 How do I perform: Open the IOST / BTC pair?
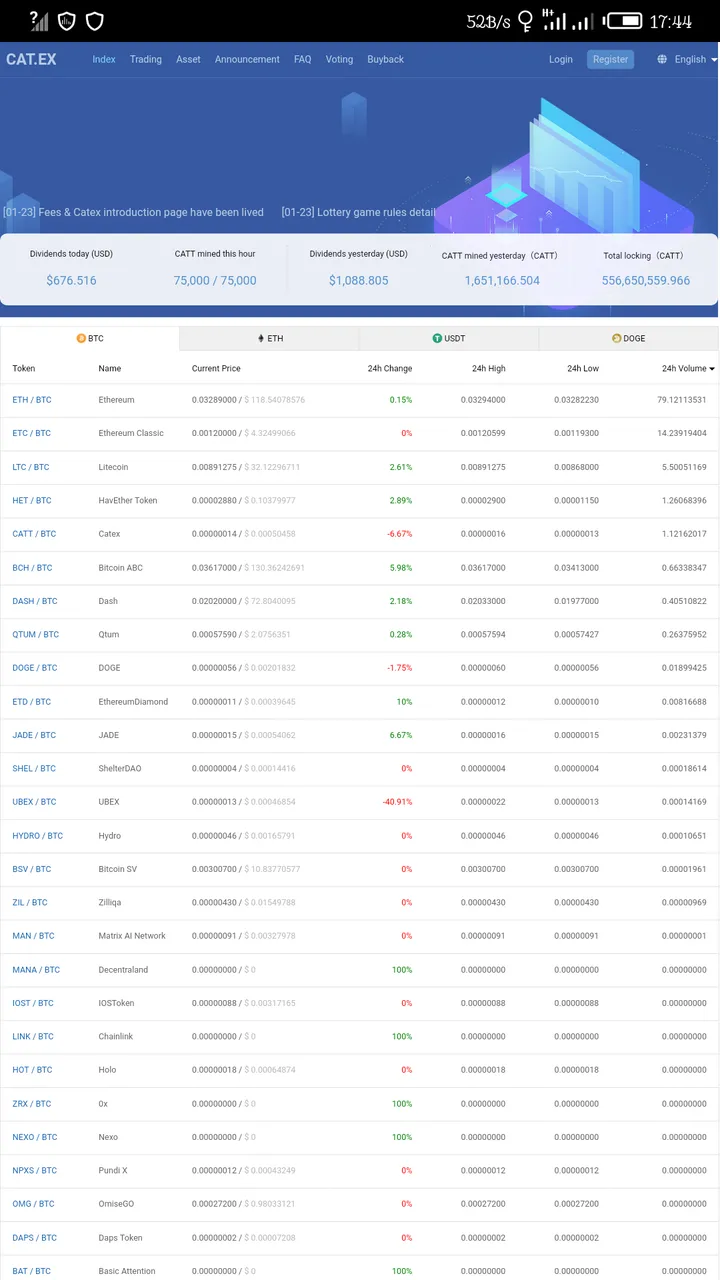click(x=33, y=1003)
